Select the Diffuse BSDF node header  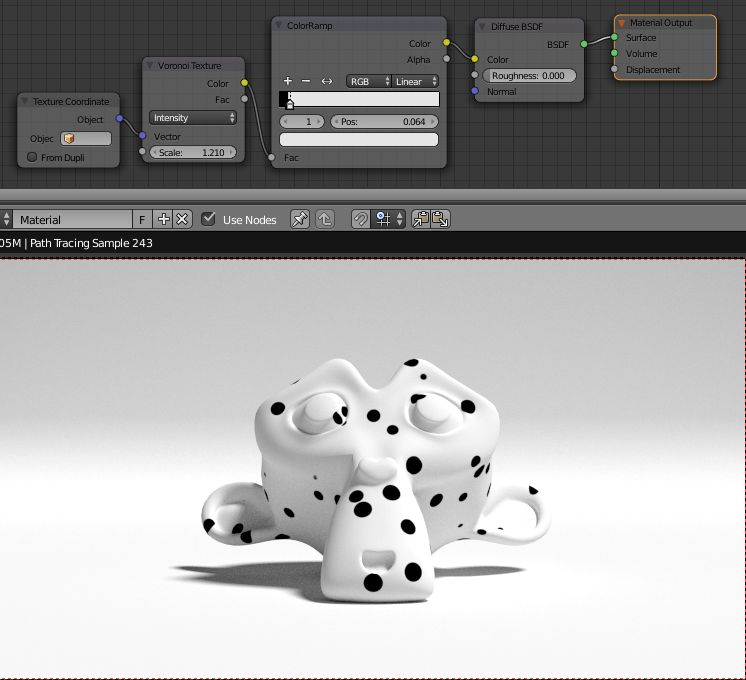pos(529,26)
